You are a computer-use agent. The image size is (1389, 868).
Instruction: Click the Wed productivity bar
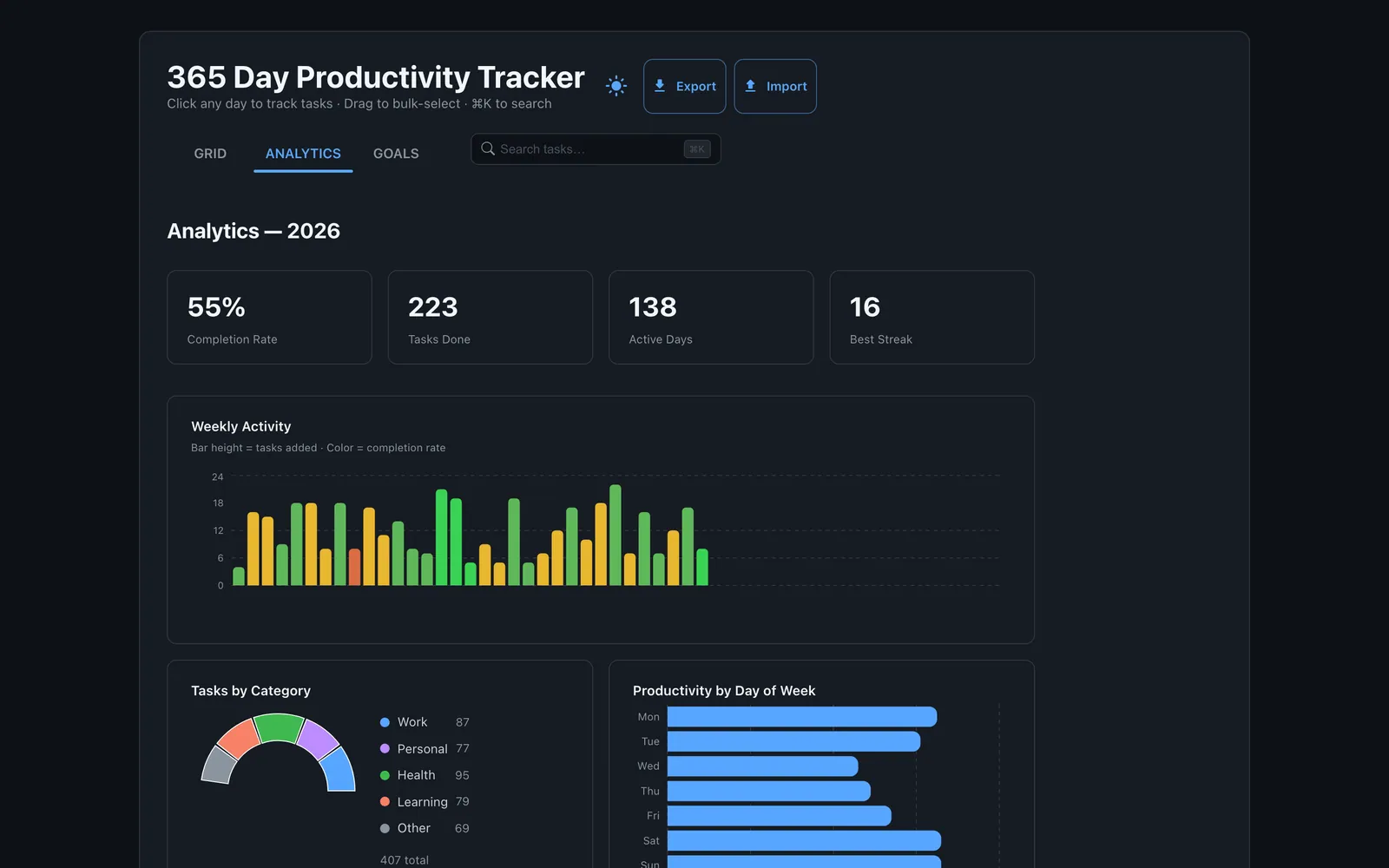click(x=762, y=766)
